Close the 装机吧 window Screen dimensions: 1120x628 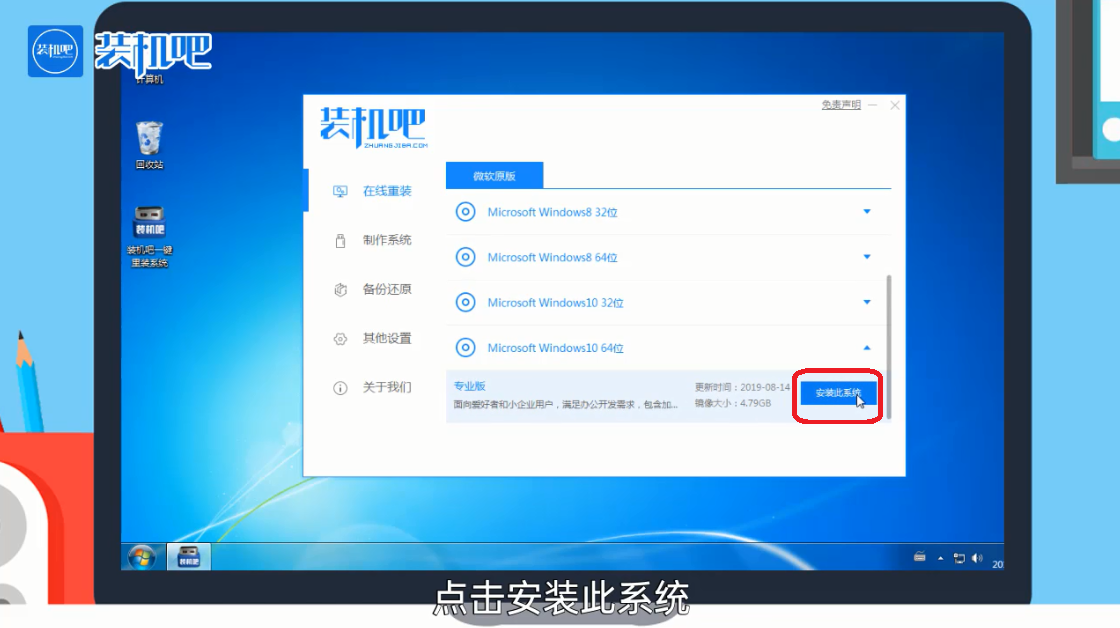tap(895, 105)
